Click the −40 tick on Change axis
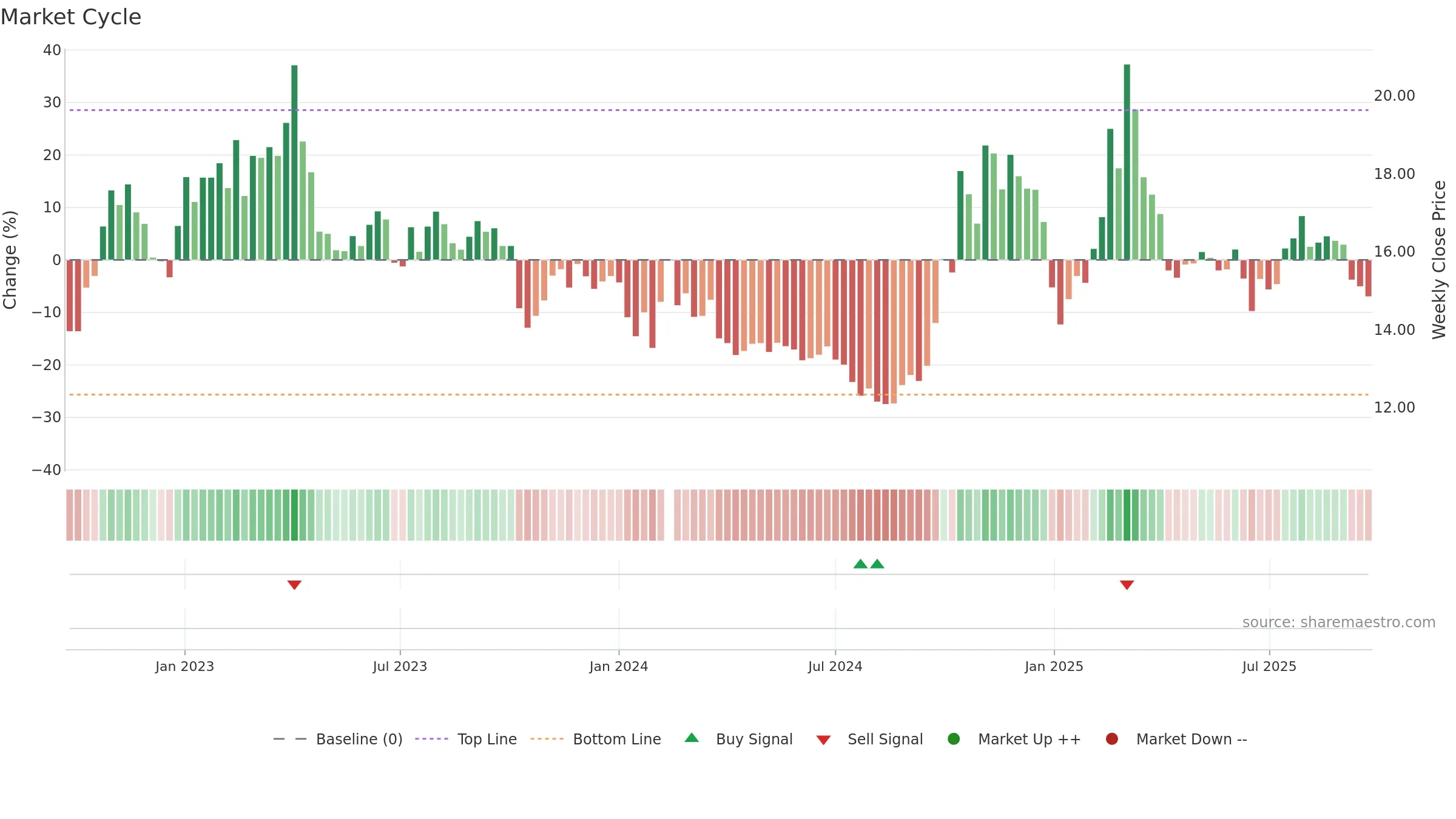 point(47,470)
